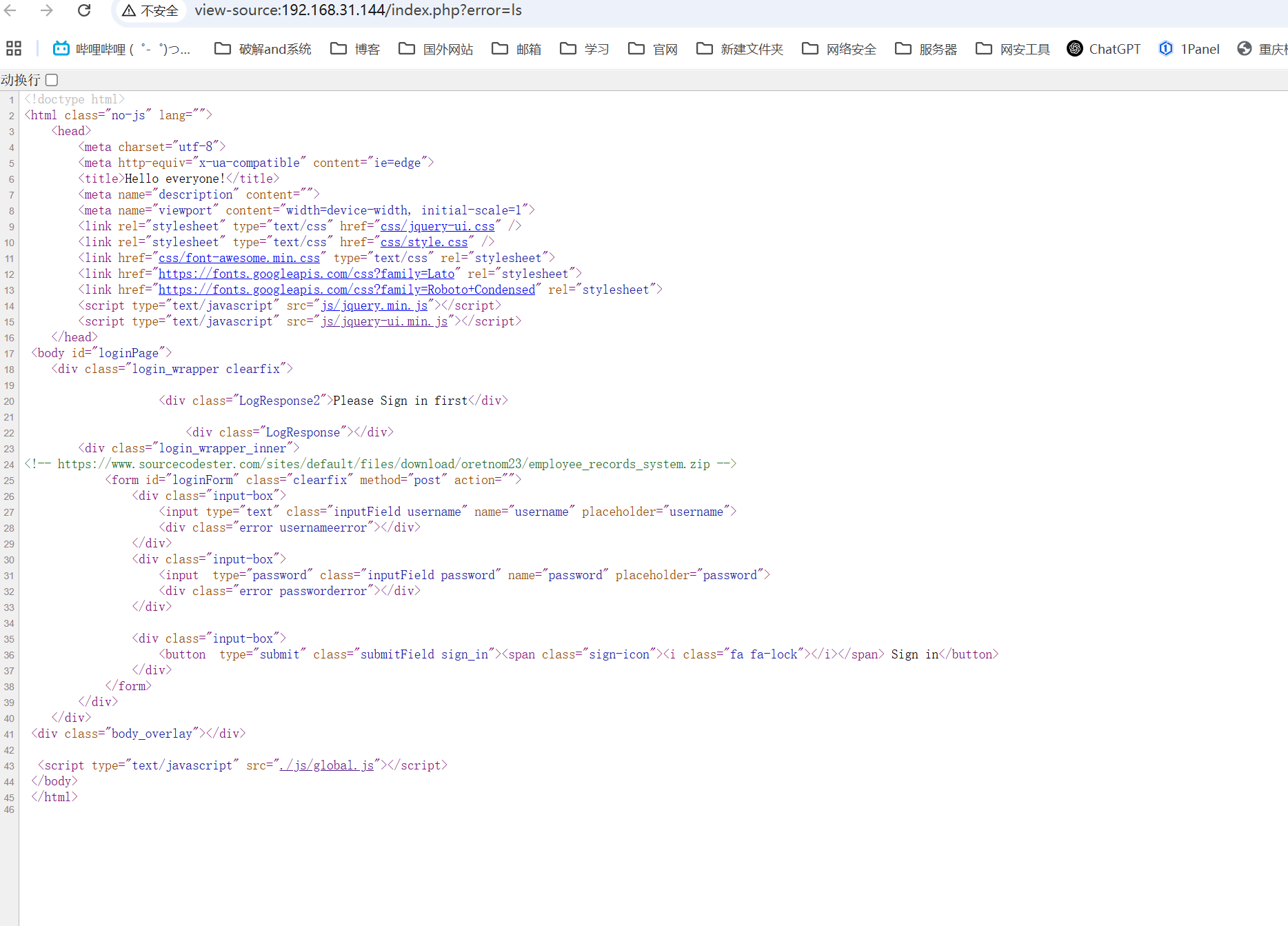Click the login_wrapper clearfix div line
The image size is (1288, 926).
(x=172, y=369)
